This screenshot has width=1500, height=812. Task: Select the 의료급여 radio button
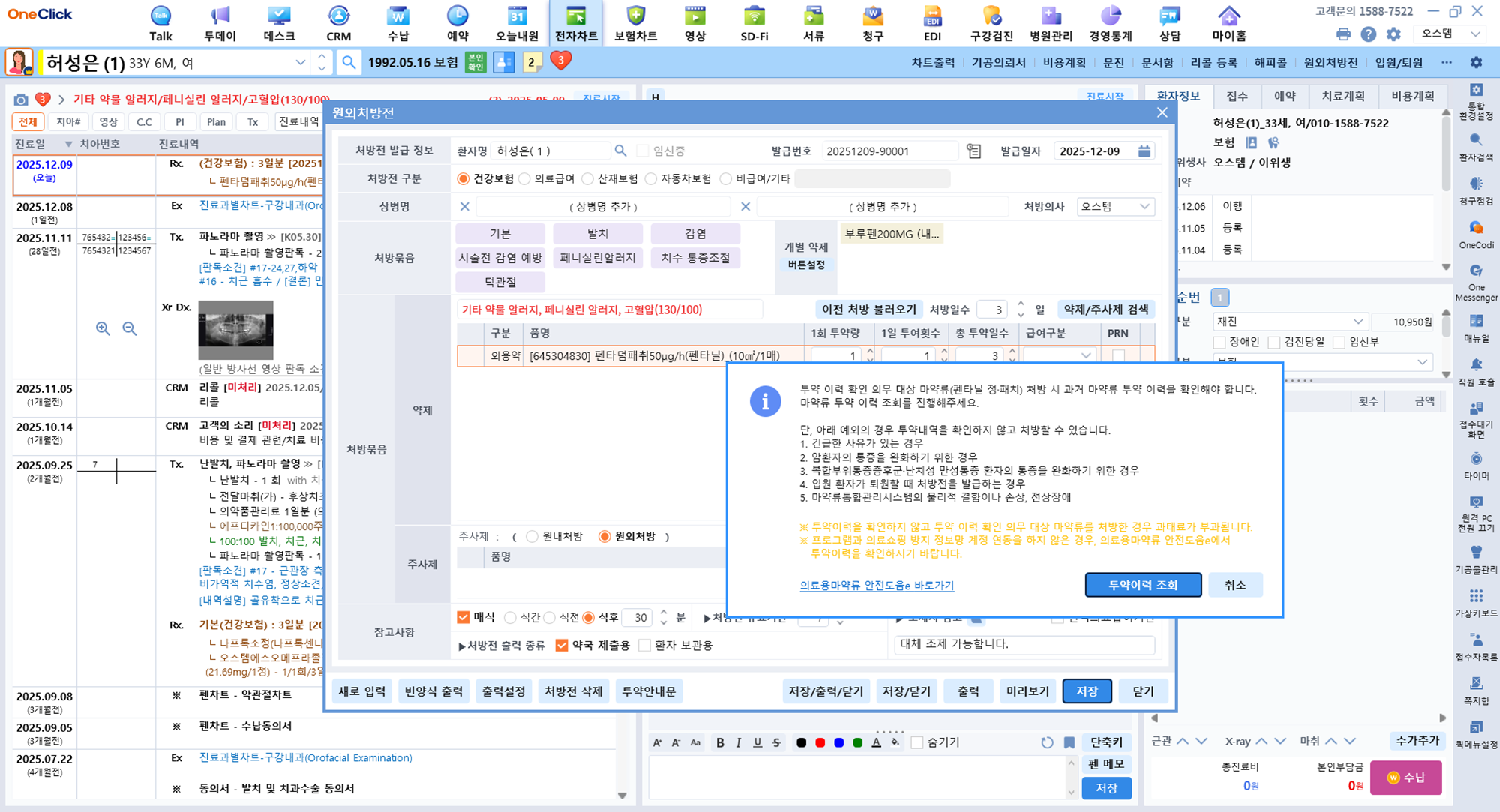pyautogui.click(x=525, y=178)
